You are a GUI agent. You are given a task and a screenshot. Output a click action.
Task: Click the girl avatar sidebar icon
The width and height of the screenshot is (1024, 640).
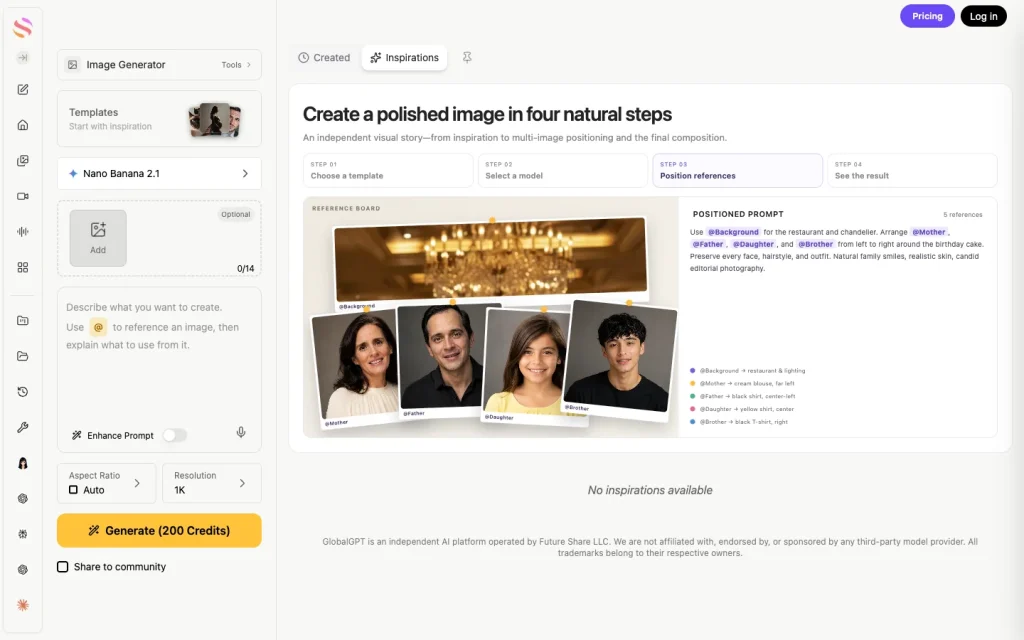click(23, 463)
